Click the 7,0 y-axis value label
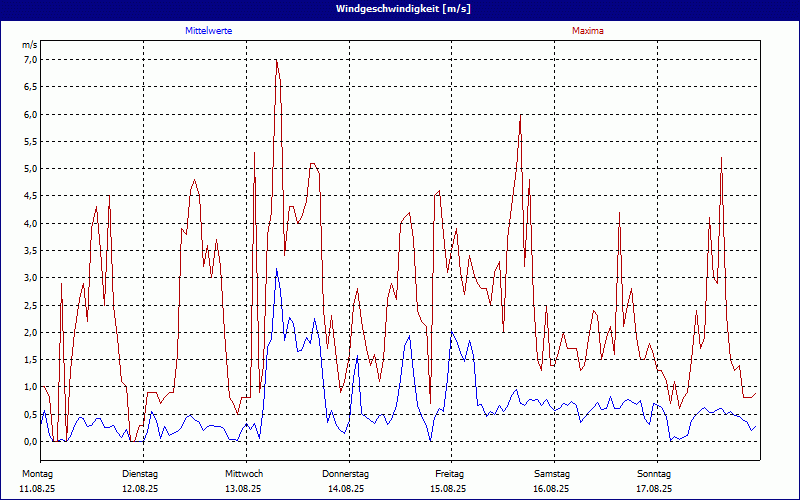This screenshot has width=800, height=500. [x=30, y=60]
